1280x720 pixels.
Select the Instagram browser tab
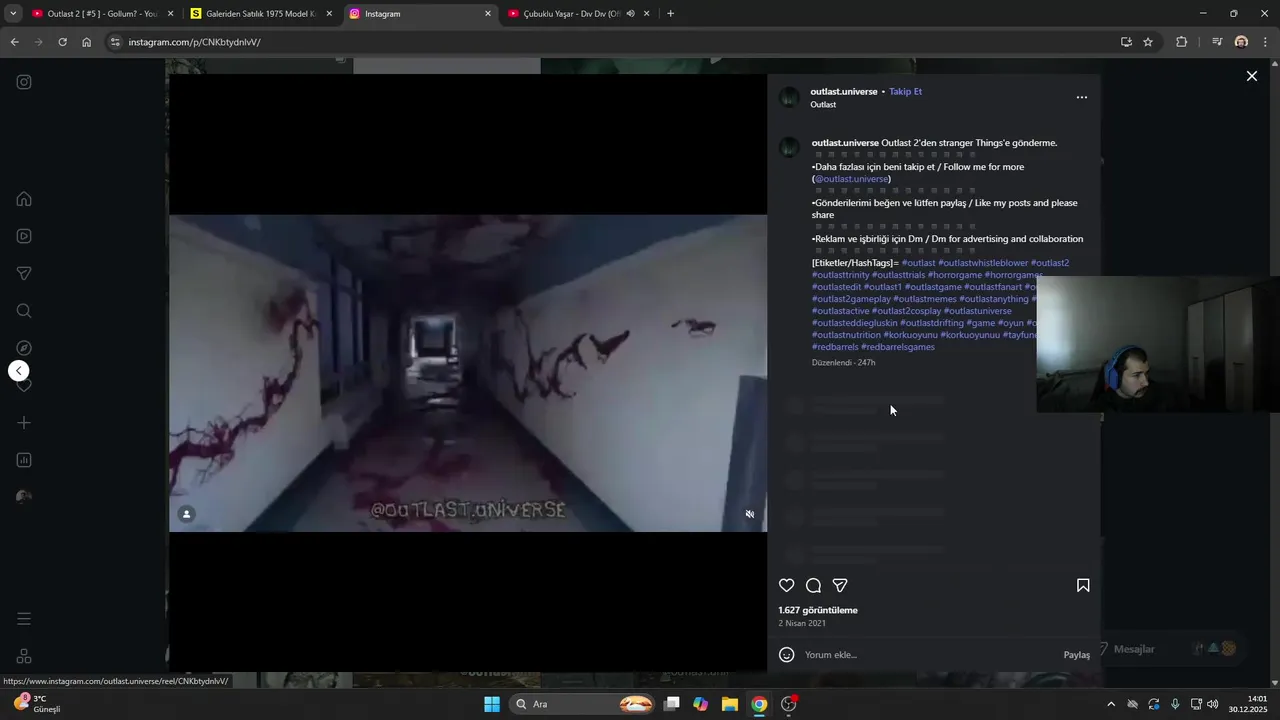pos(420,14)
